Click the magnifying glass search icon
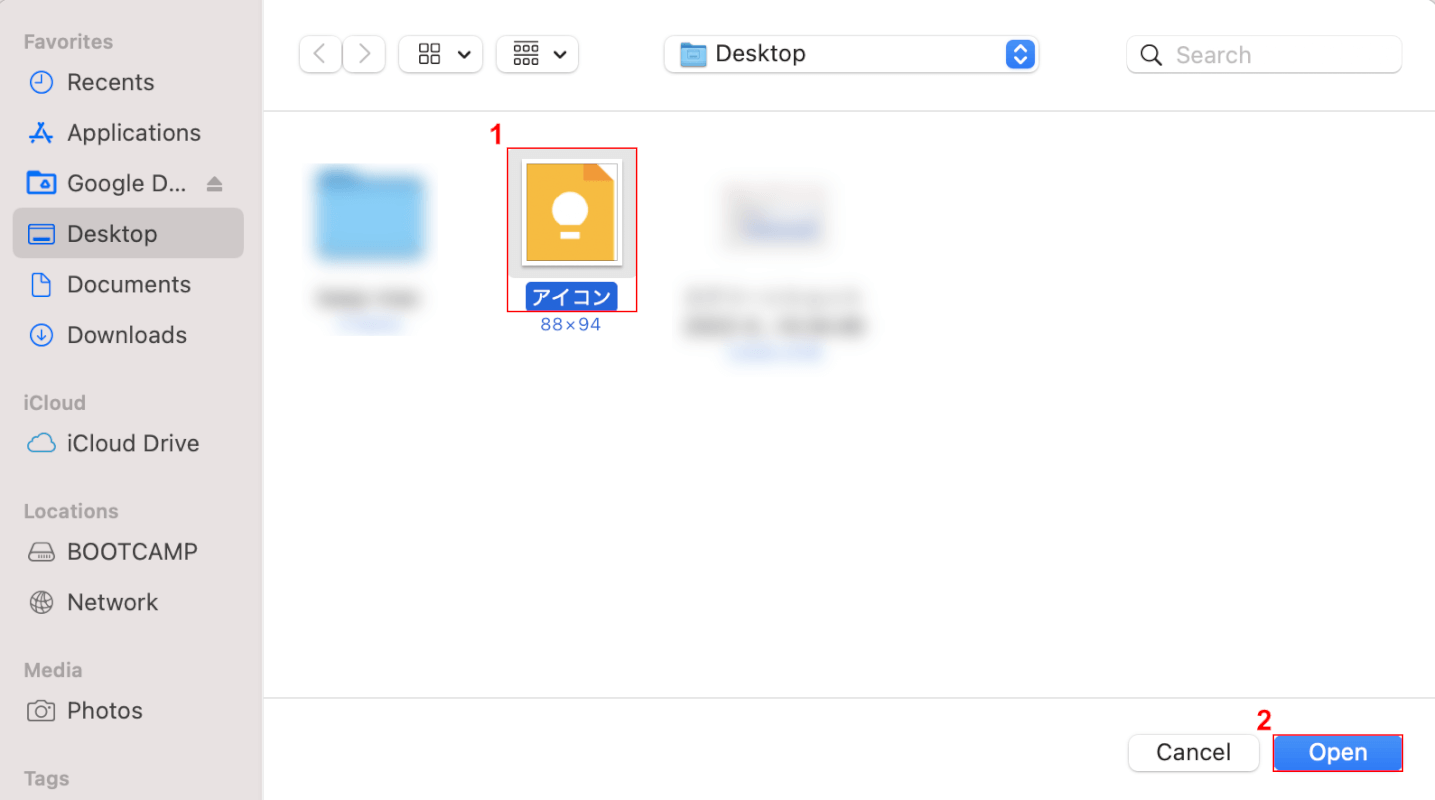 (x=1151, y=55)
